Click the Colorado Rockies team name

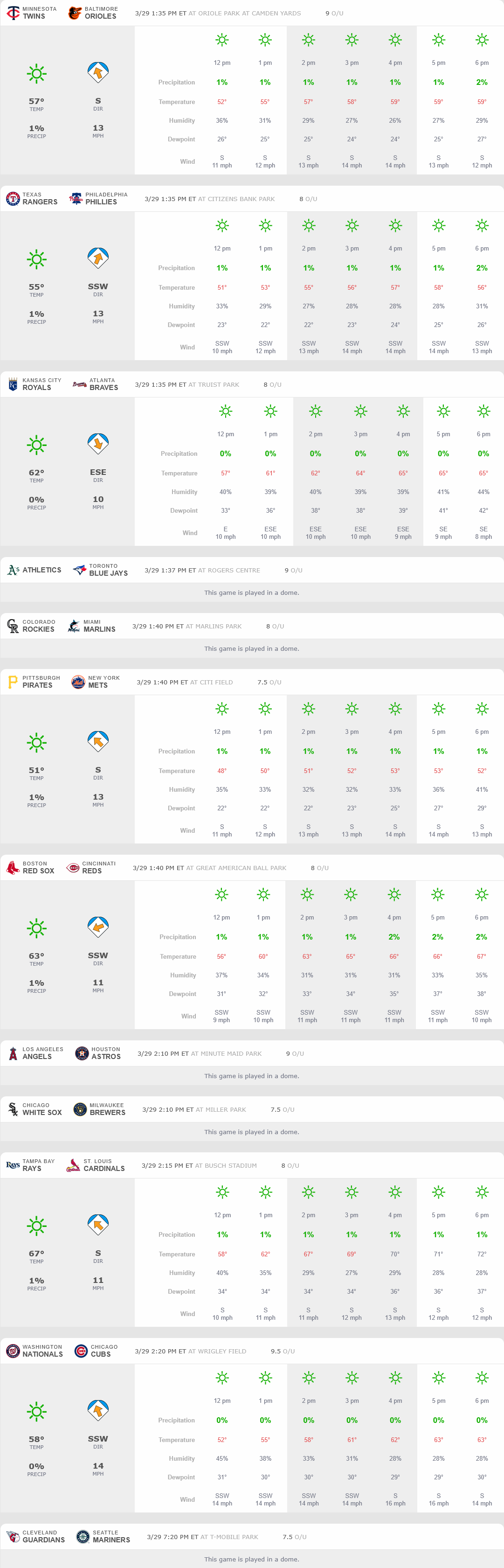[38, 629]
